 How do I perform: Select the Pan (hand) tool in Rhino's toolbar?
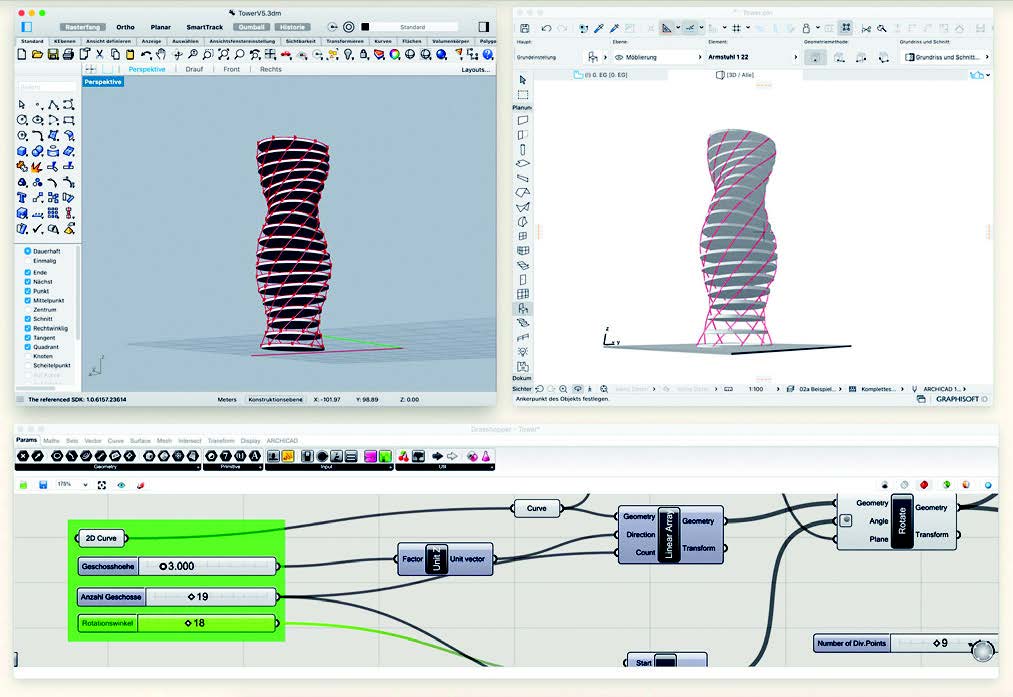[161, 55]
